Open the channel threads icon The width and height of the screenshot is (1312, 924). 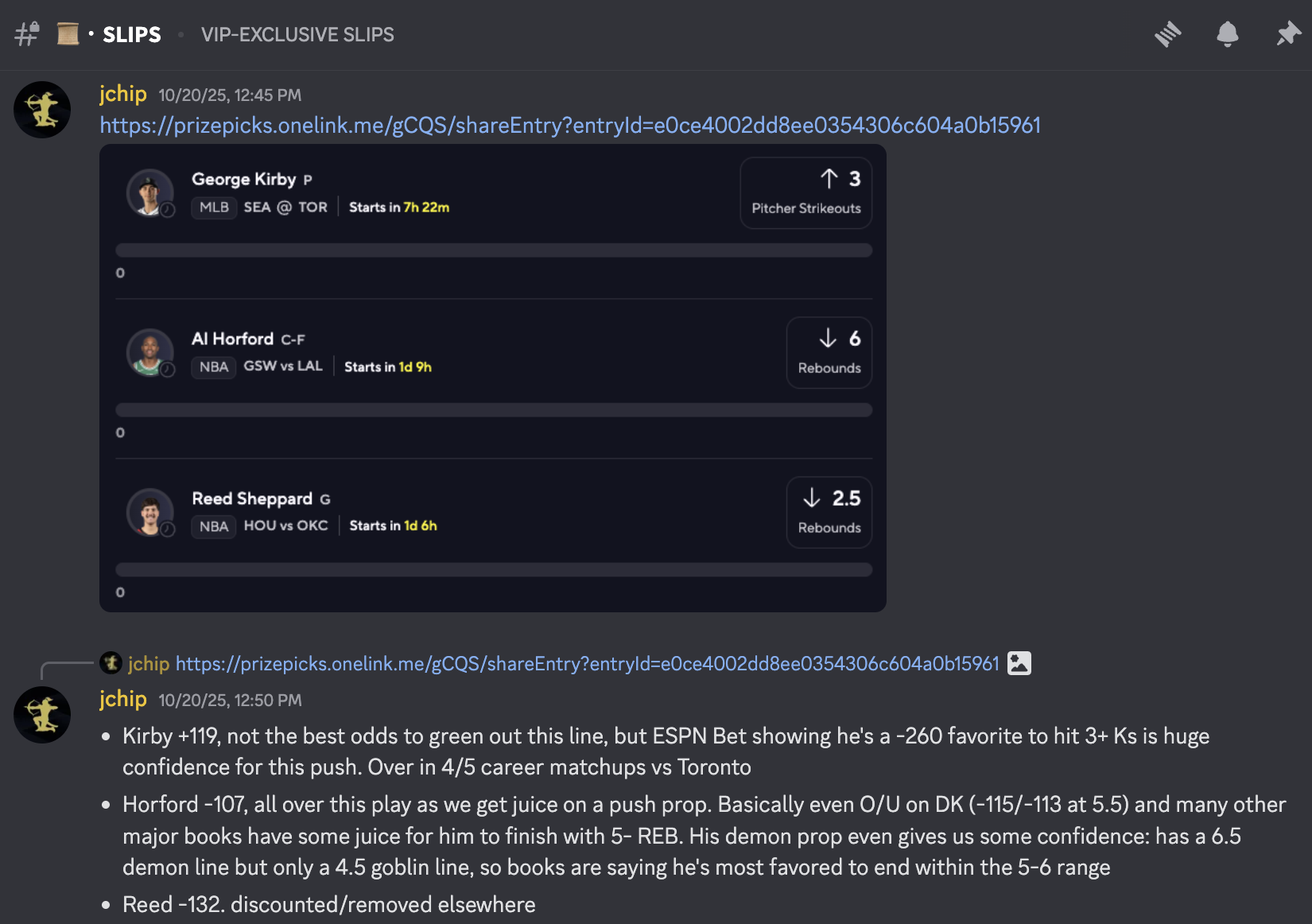1168,34
